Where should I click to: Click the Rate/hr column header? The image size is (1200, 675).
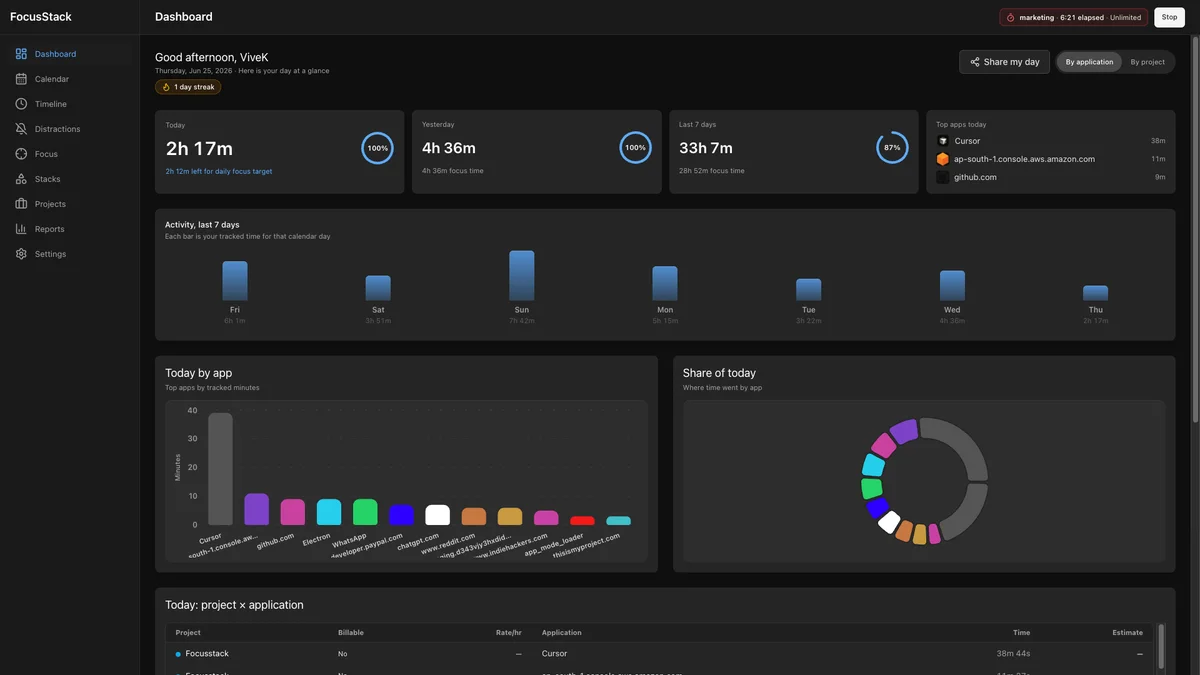click(509, 633)
